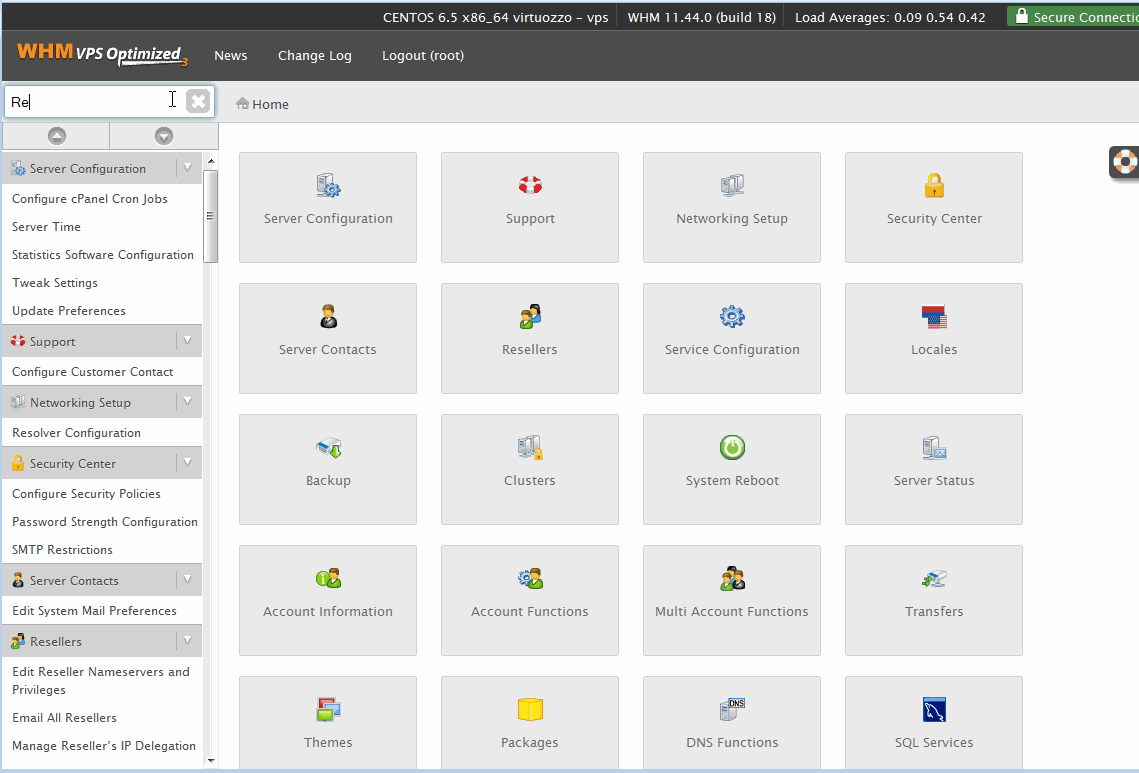The width and height of the screenshot is (1139, 773).
Task: Open Edit Reseller Nameservers and Privileges link
Action: pyautogui.click(x=101, y=681)
